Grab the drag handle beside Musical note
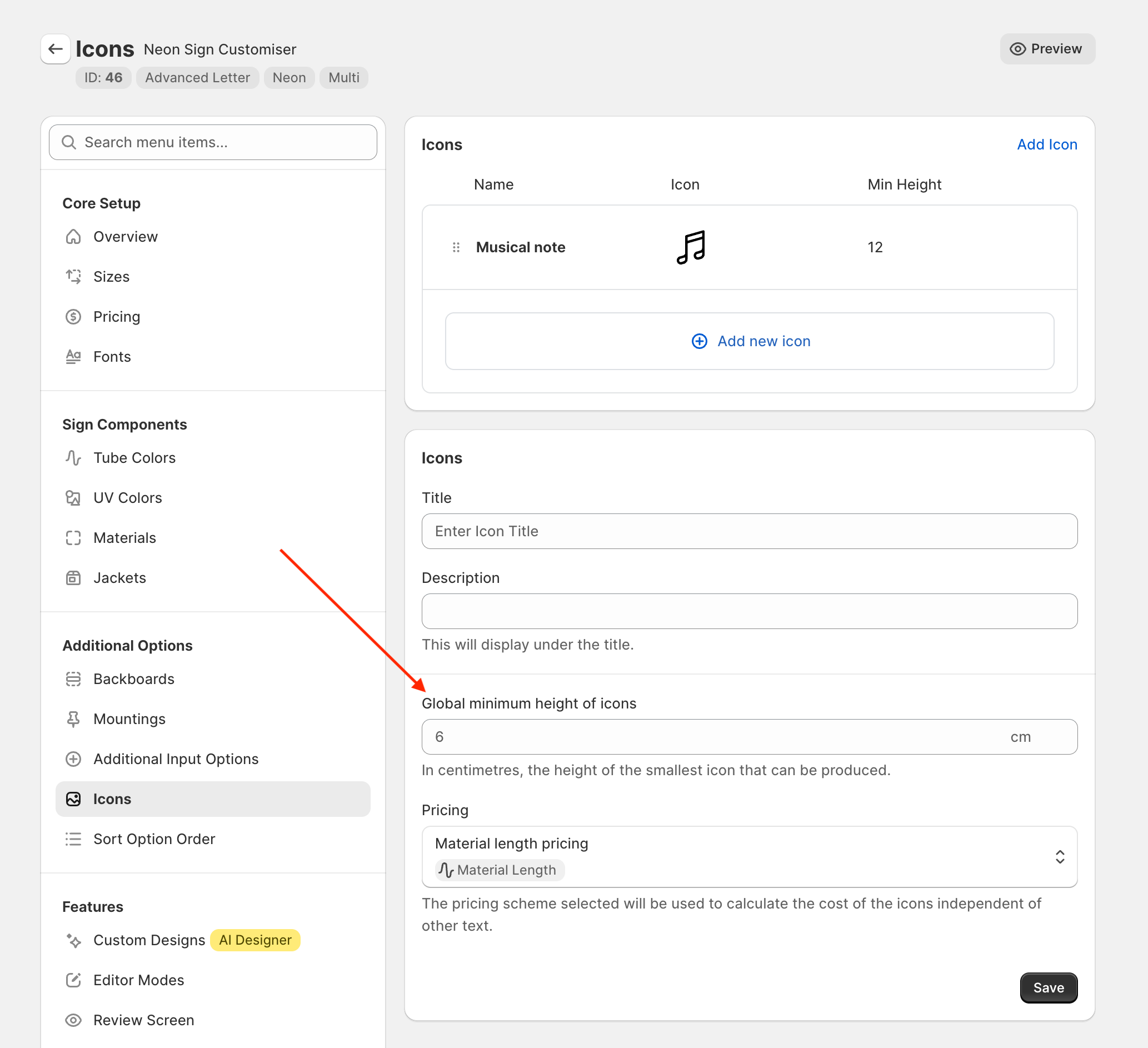The width and height of the screenshot is (1148, 1048). click(456, 247)
